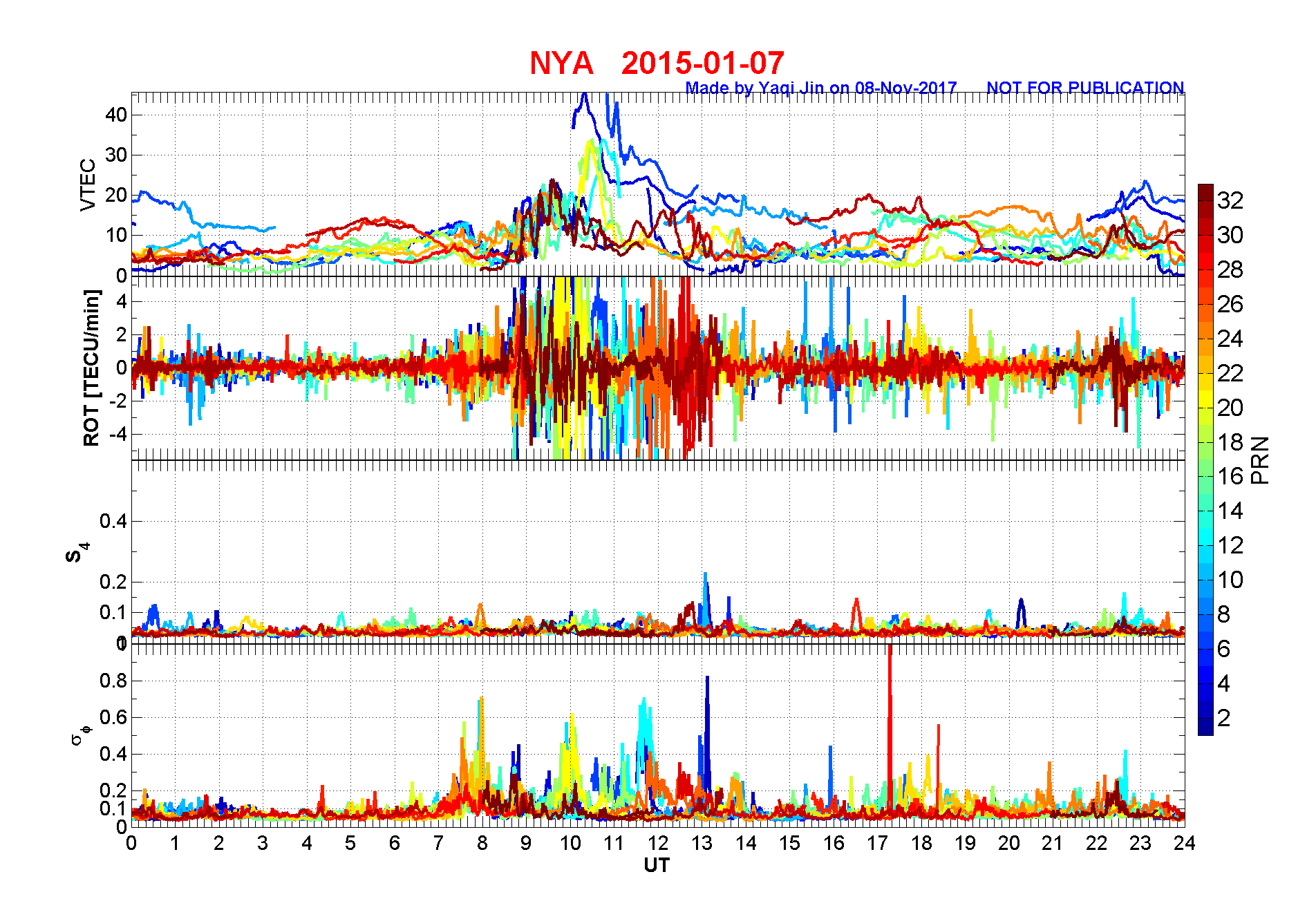Click the S4 y-axis label
This screenshot has height=919, width=1316.
point(77,553)
